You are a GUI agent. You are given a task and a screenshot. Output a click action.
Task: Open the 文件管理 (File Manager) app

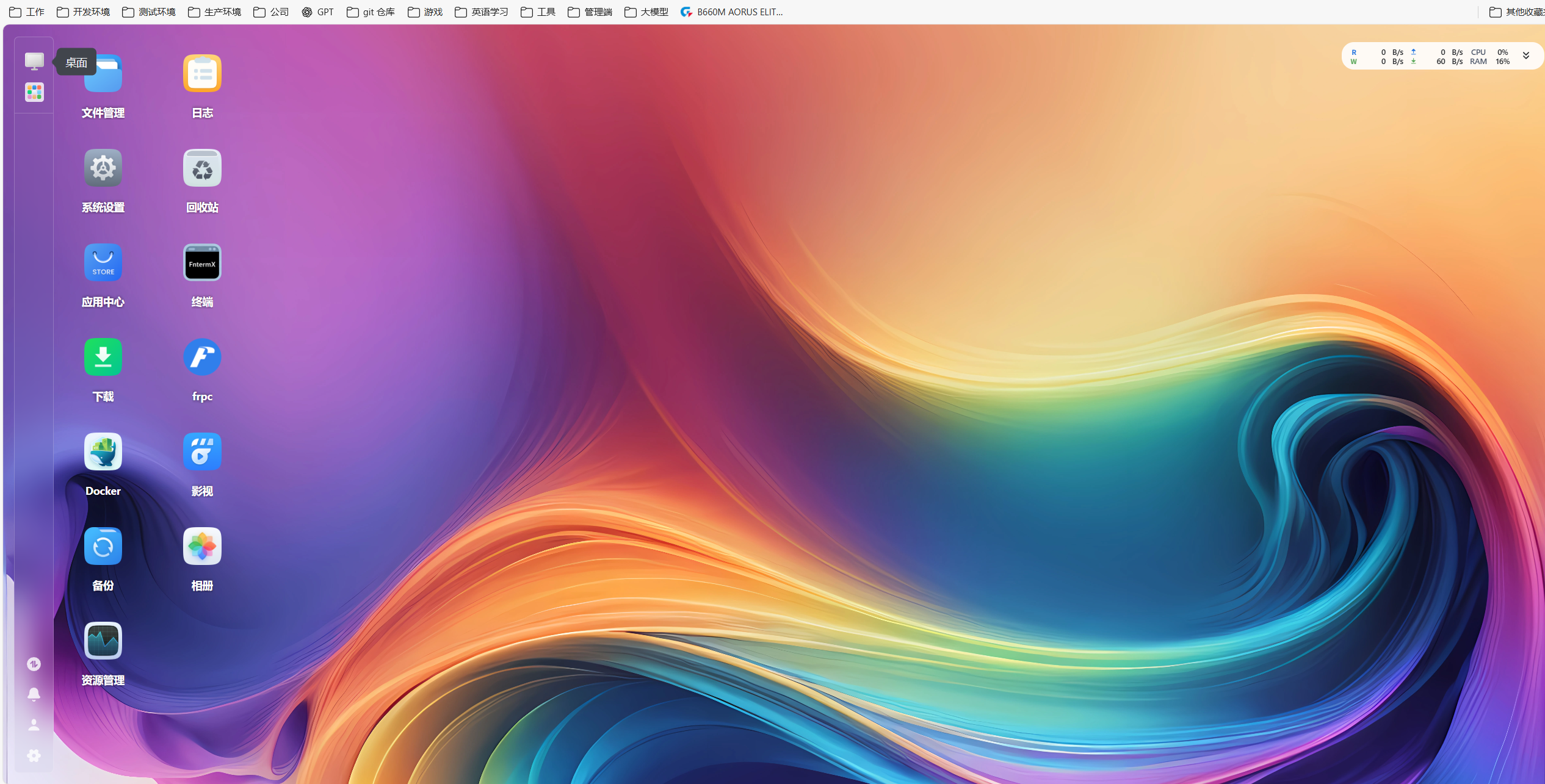pos(103,73)
